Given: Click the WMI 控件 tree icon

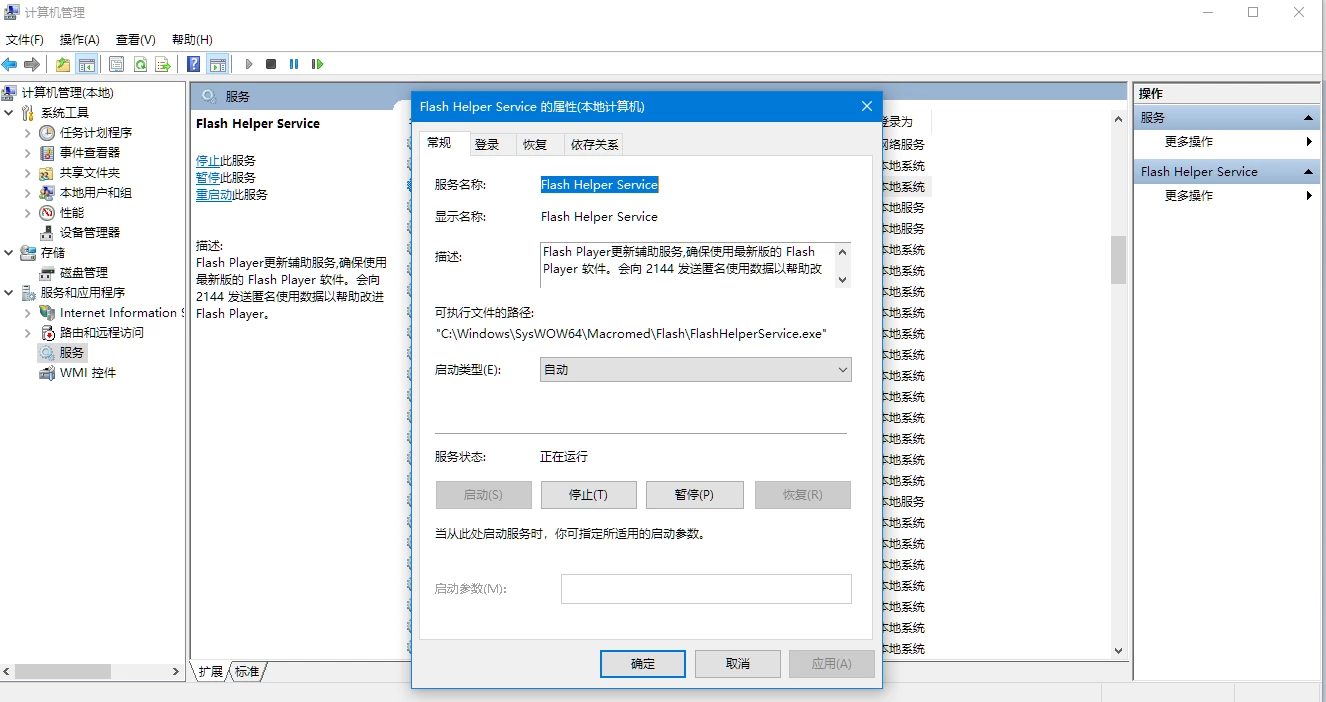Looking at the screenshot, I should coord(47,373).
